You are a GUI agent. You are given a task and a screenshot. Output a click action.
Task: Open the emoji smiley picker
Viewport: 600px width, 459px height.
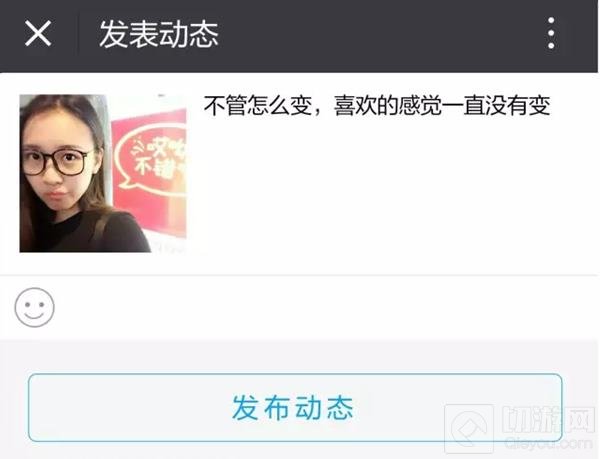(x=34, y=308)
